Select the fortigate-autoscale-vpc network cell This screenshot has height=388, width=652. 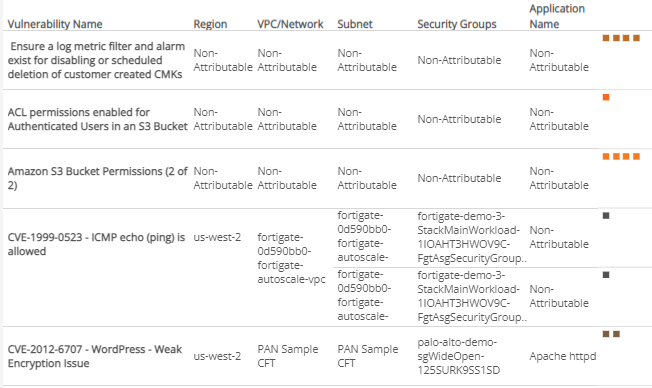pos(291,258)
